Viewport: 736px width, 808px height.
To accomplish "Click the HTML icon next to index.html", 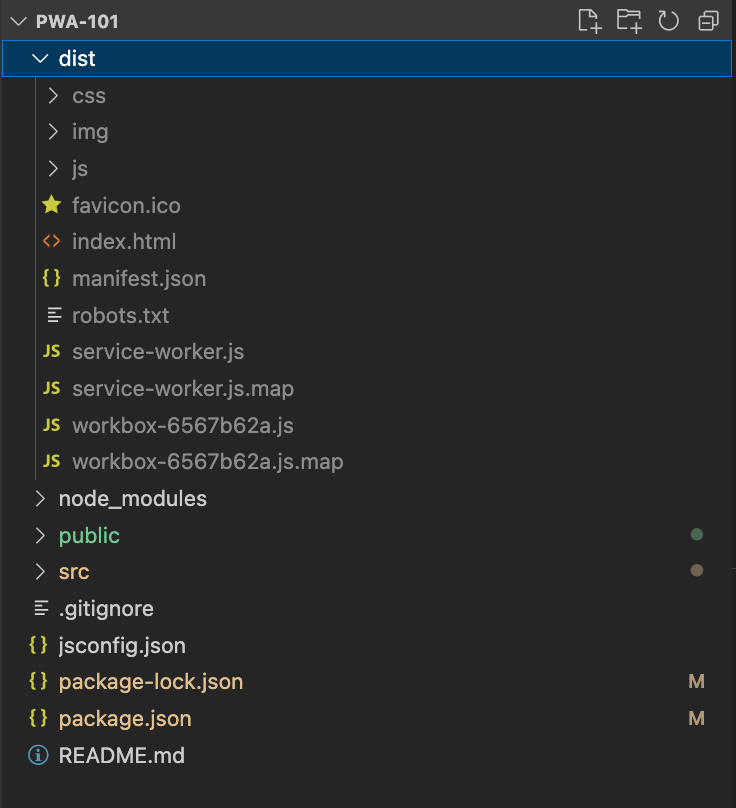I will (x=52, y=242).
